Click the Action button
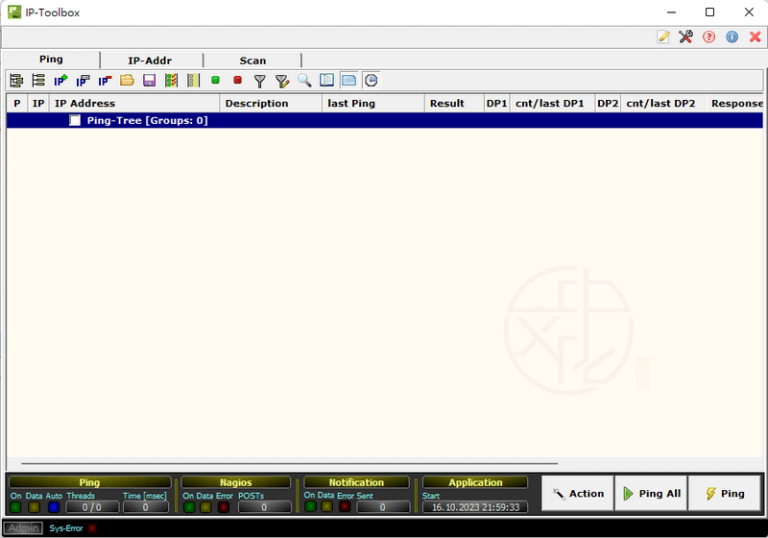This screenshot has height=538, width=768. click(578, 493)
